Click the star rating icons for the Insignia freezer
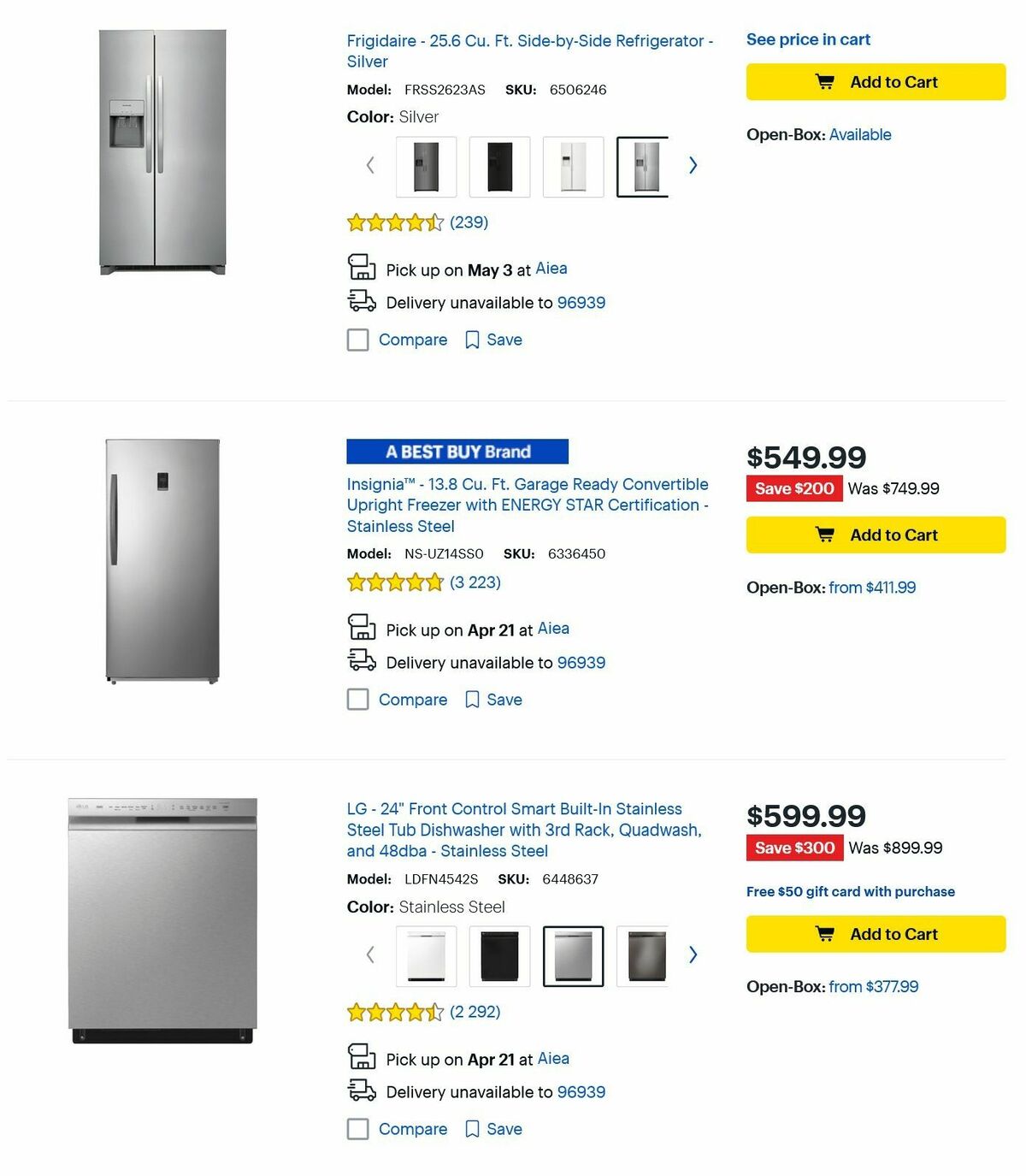This screenshot has width=1026, height=1176. pyautogui.click(x=396, y=582)
